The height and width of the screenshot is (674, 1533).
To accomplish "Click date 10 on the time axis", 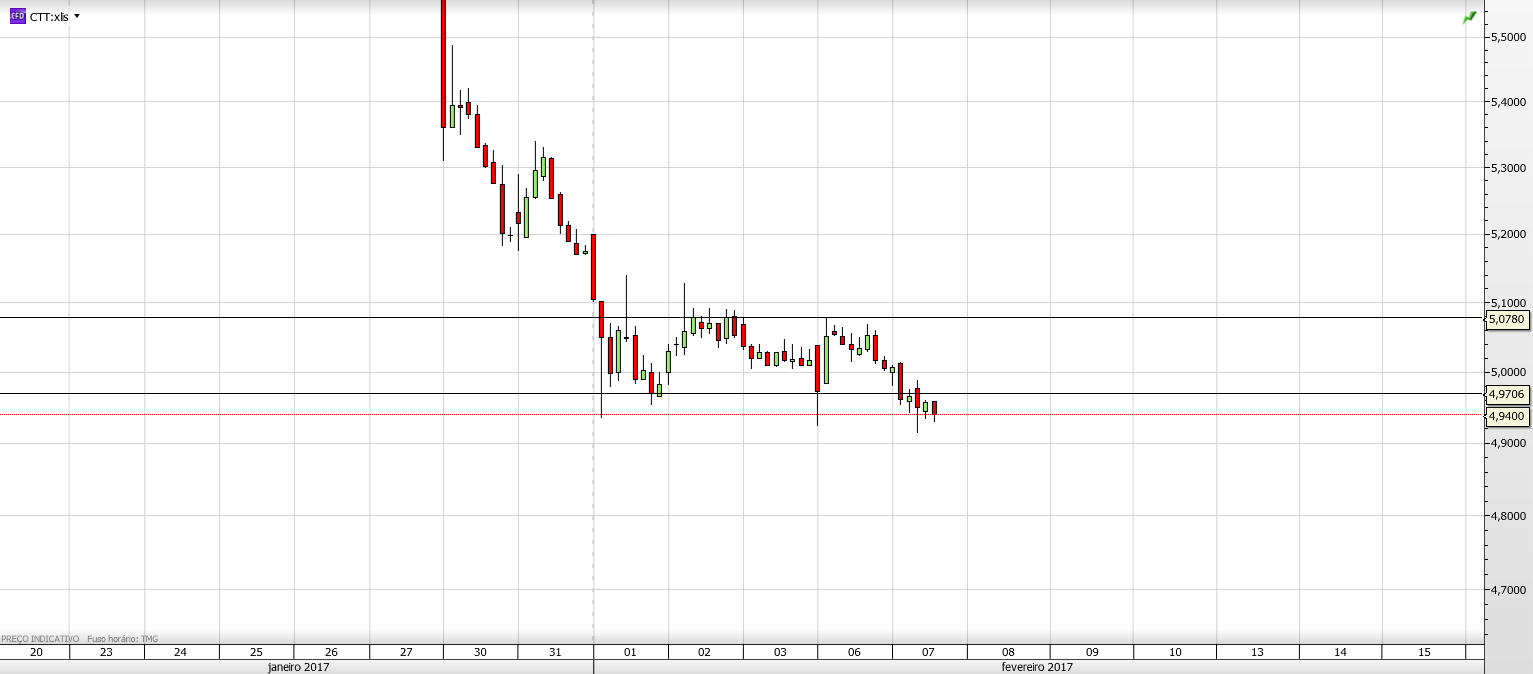I will coord(1175,652).
